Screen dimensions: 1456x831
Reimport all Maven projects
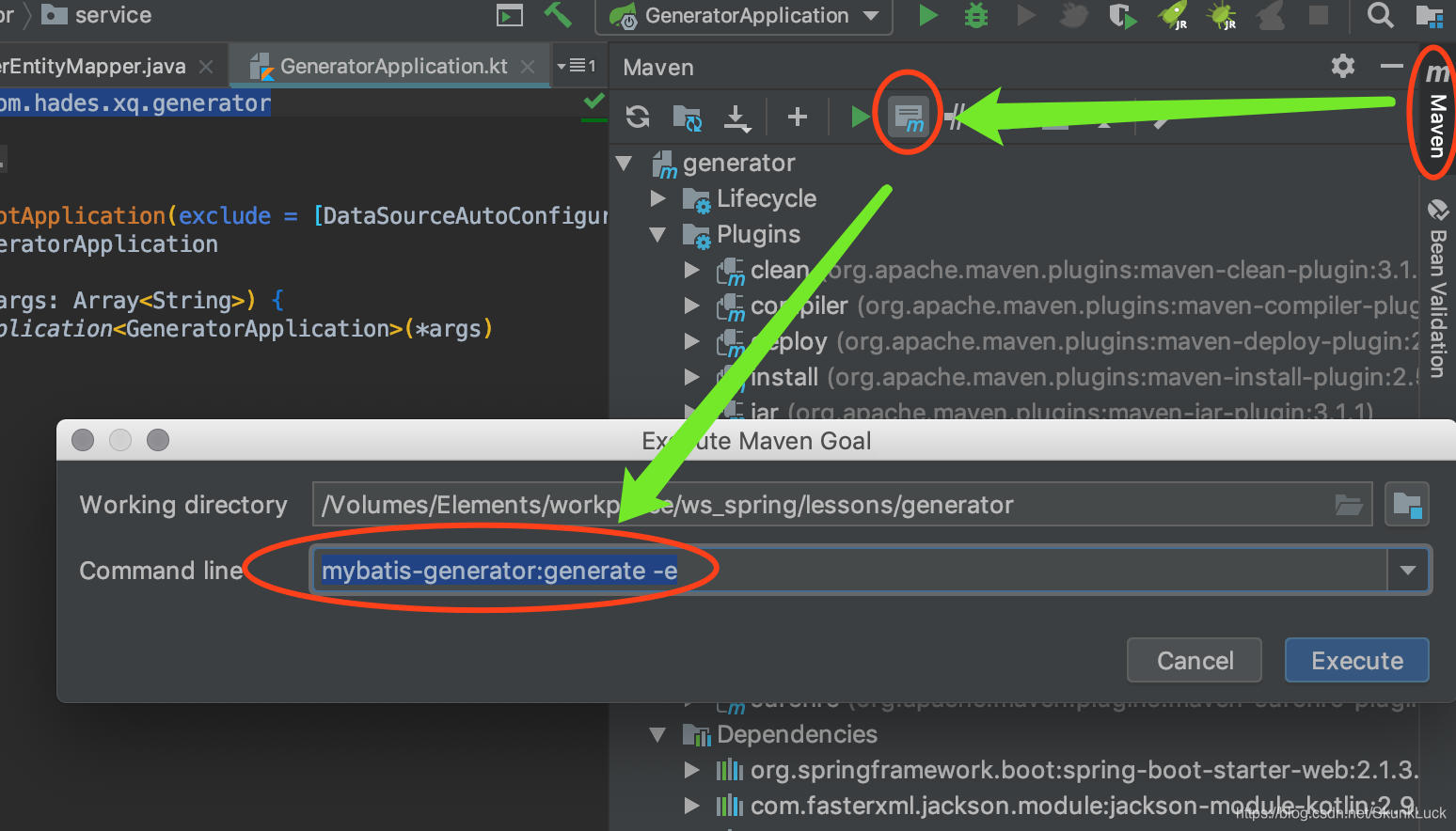[638, 117]
